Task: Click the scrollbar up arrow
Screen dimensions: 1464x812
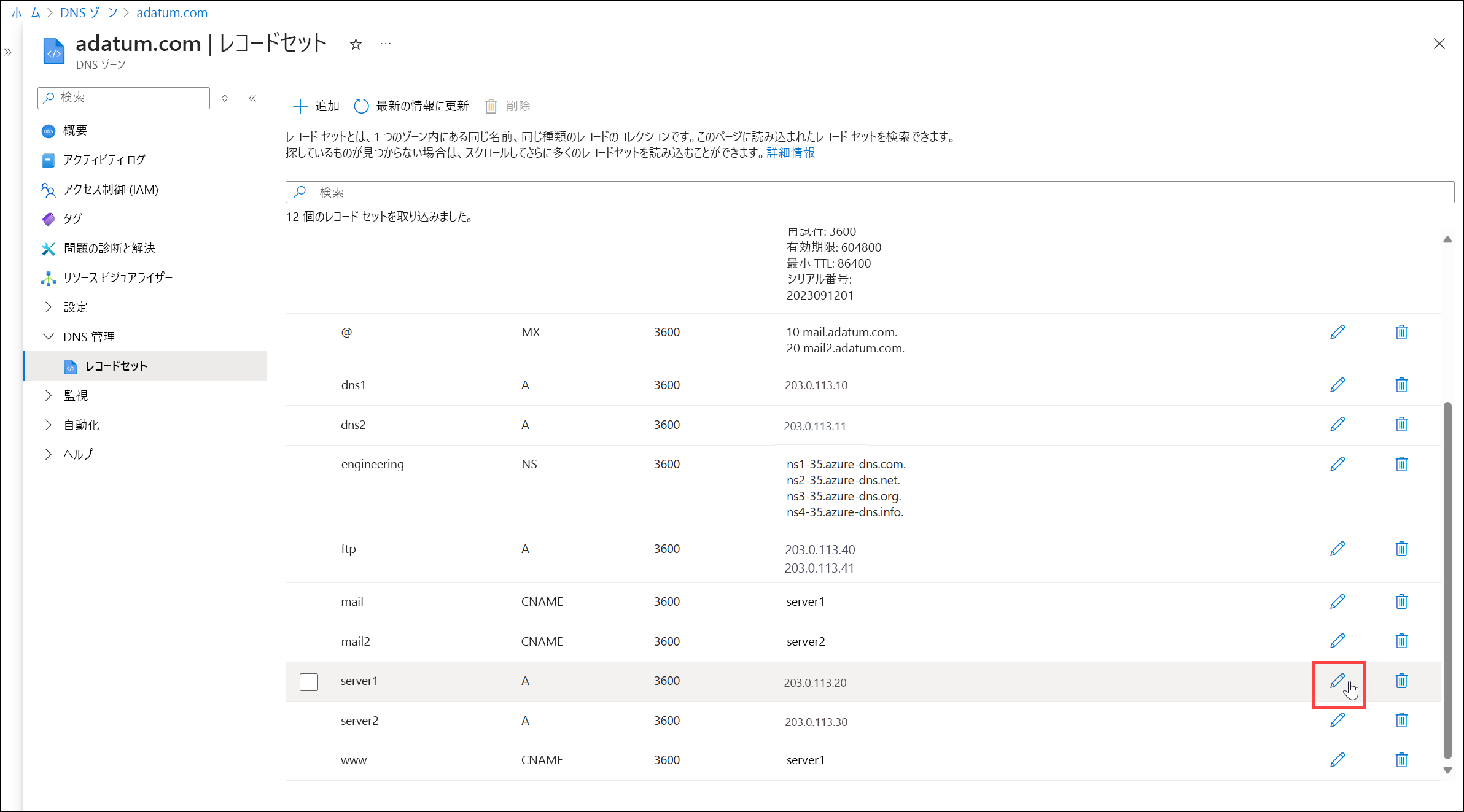Action: pyautogui.click(x=1447, y=239)
